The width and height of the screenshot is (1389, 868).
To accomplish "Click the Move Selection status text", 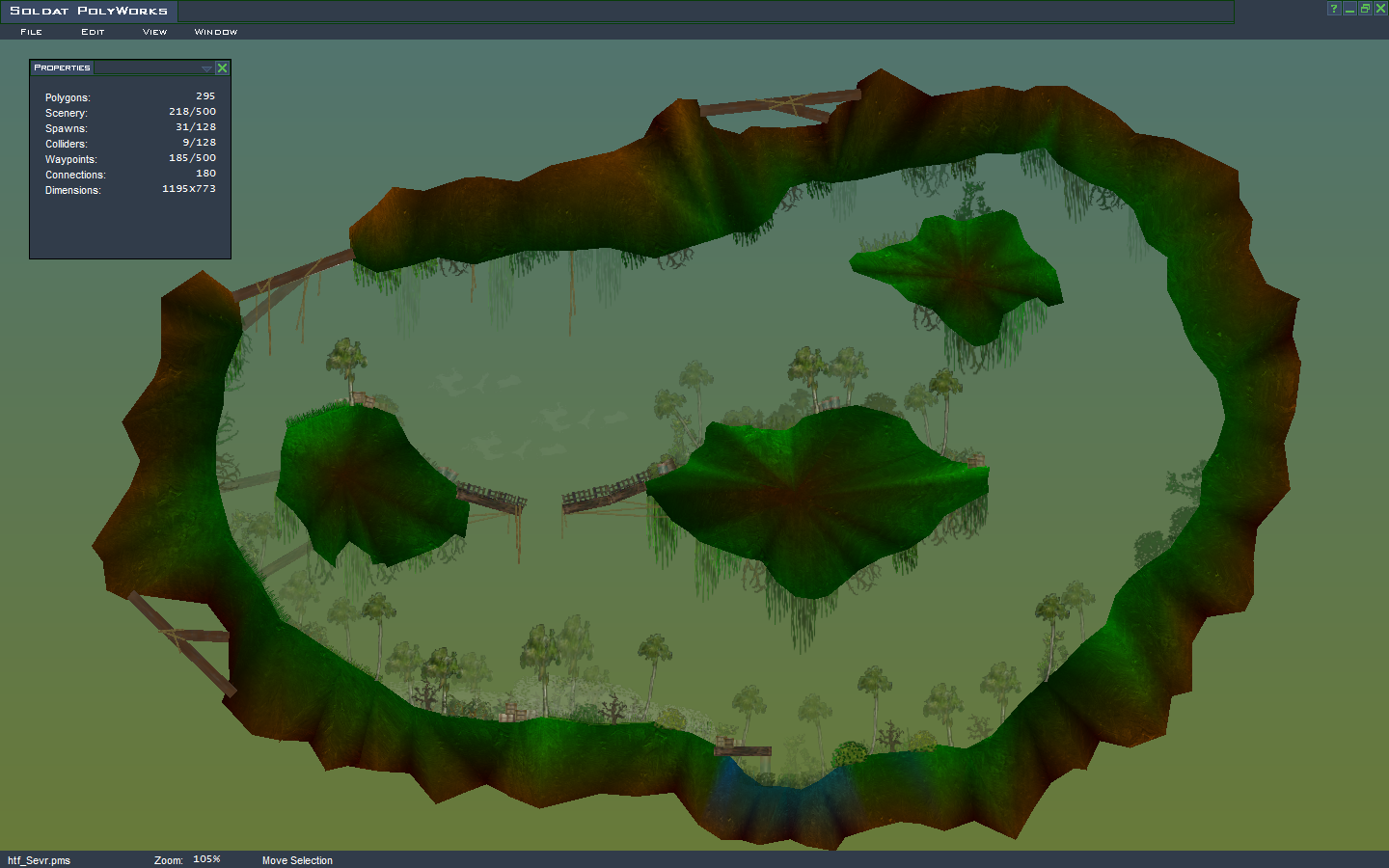I will [x=297, y=860].
